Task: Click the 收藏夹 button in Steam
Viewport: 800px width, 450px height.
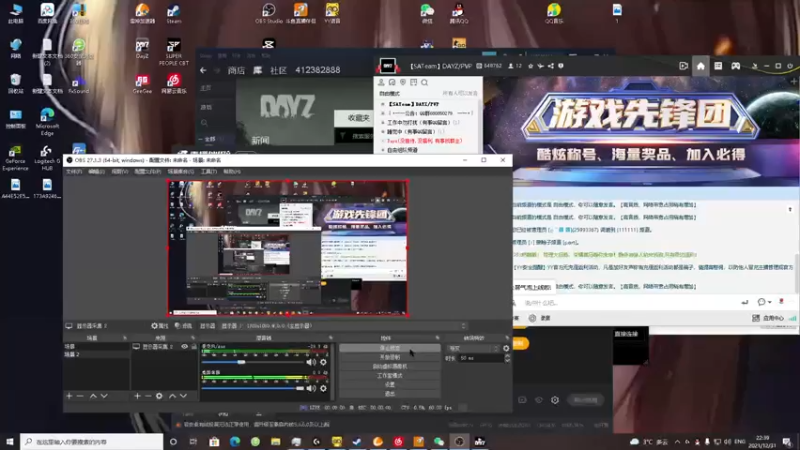Action: [x=358, y=118]
